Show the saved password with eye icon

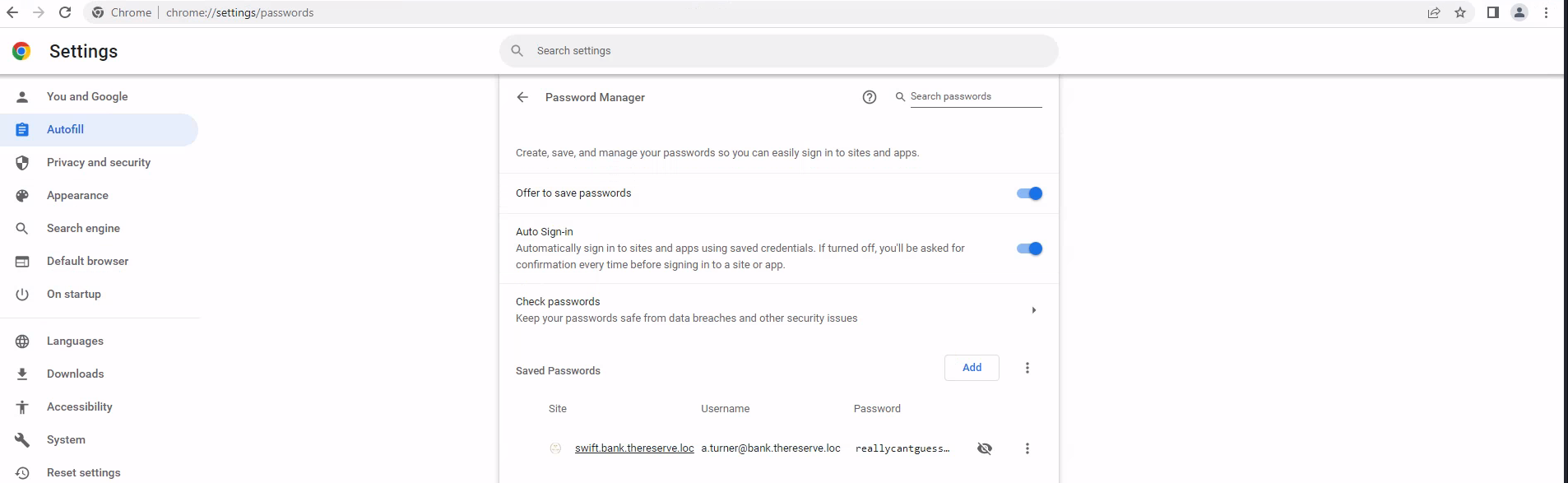click(984, 448)
